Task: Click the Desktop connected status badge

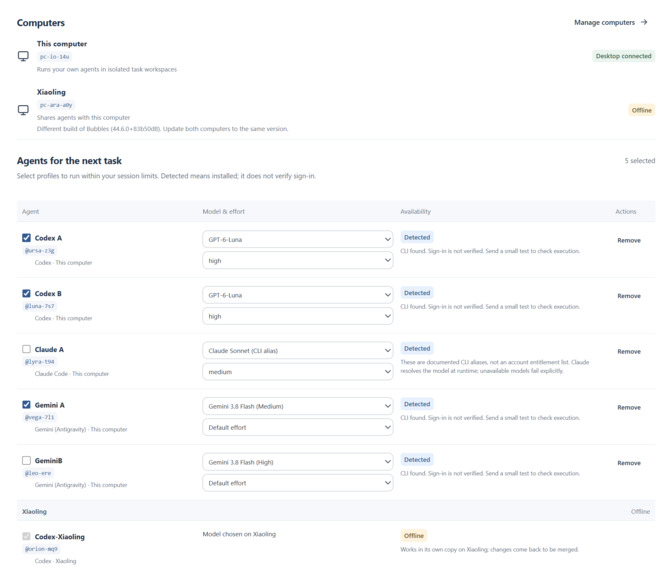Action: [x=624, y=56]
